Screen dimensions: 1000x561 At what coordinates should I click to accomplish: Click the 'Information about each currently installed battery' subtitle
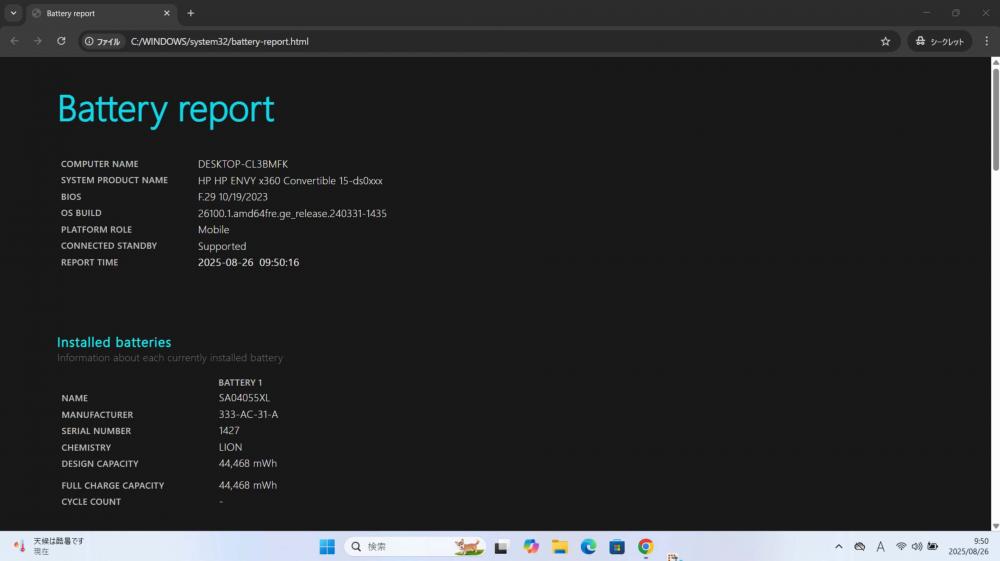tap(170, 358)
